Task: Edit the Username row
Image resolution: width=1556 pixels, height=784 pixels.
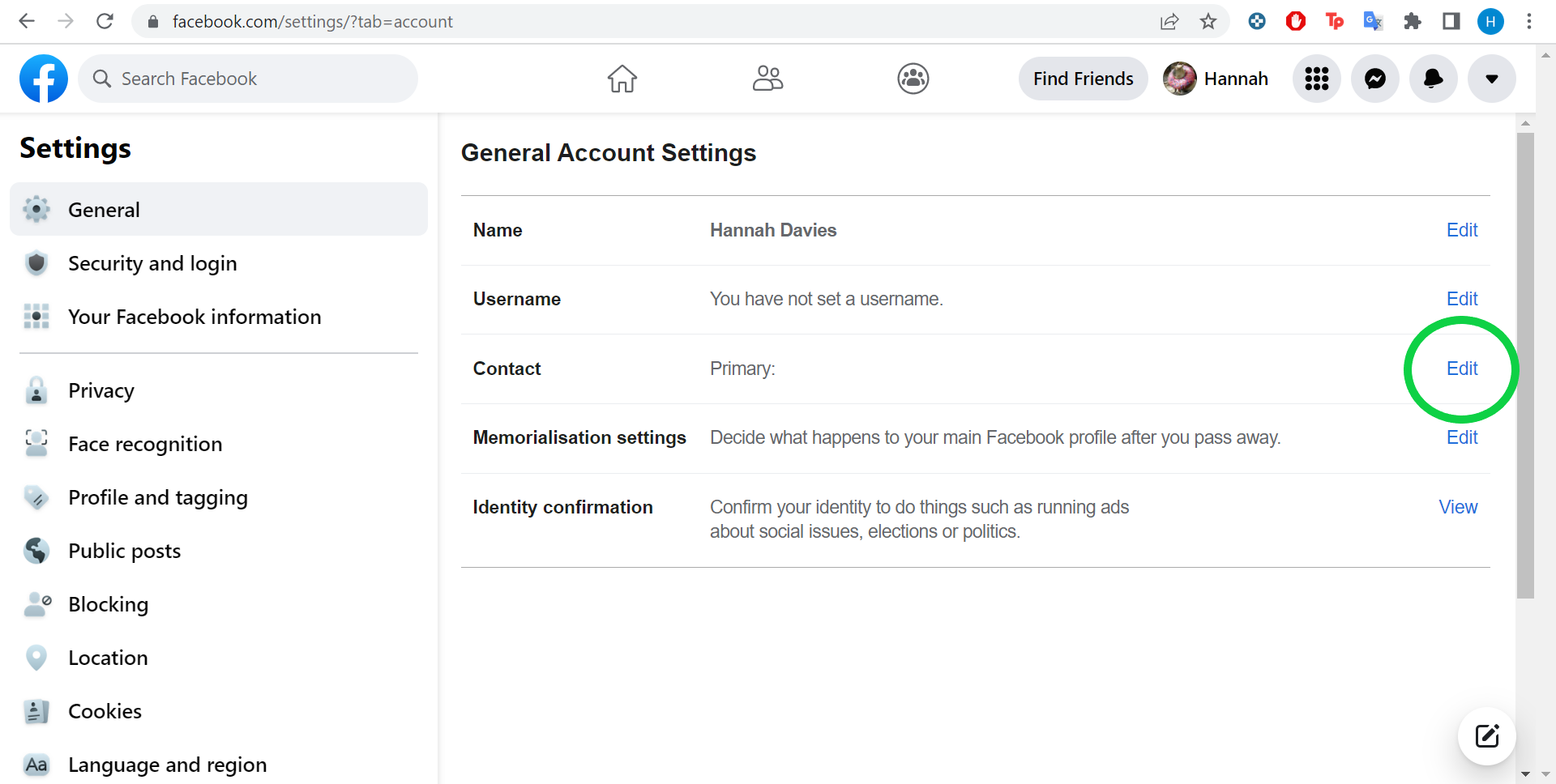Action: [1462, 299]
